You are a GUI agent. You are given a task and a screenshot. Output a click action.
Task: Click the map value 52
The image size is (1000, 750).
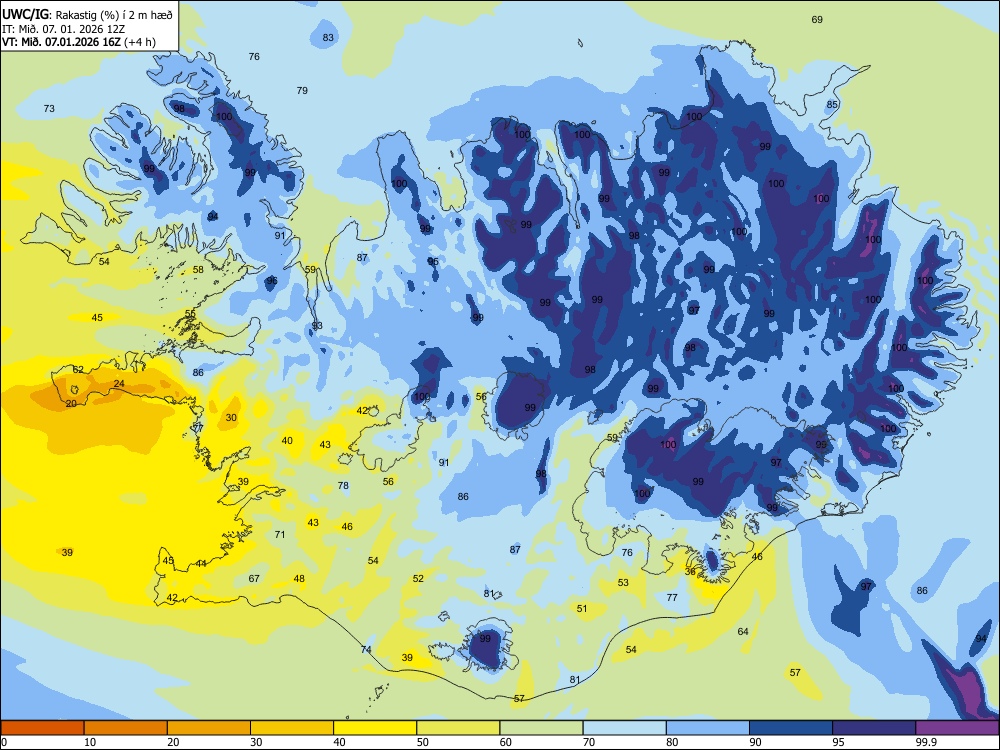coord(418,578)
